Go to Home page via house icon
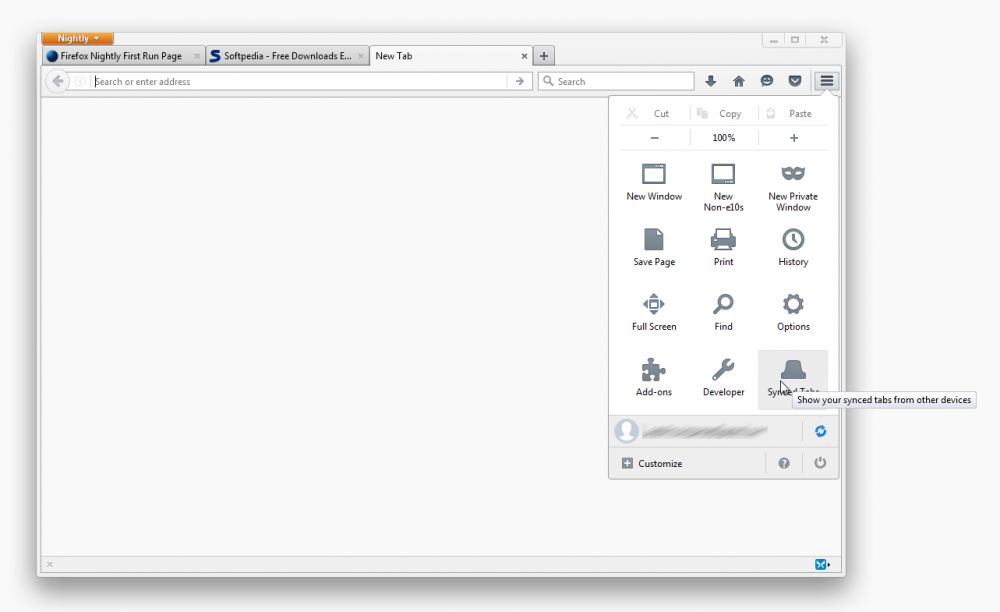The height and width of the screenshot is (612, 1000). click(739, 81)
